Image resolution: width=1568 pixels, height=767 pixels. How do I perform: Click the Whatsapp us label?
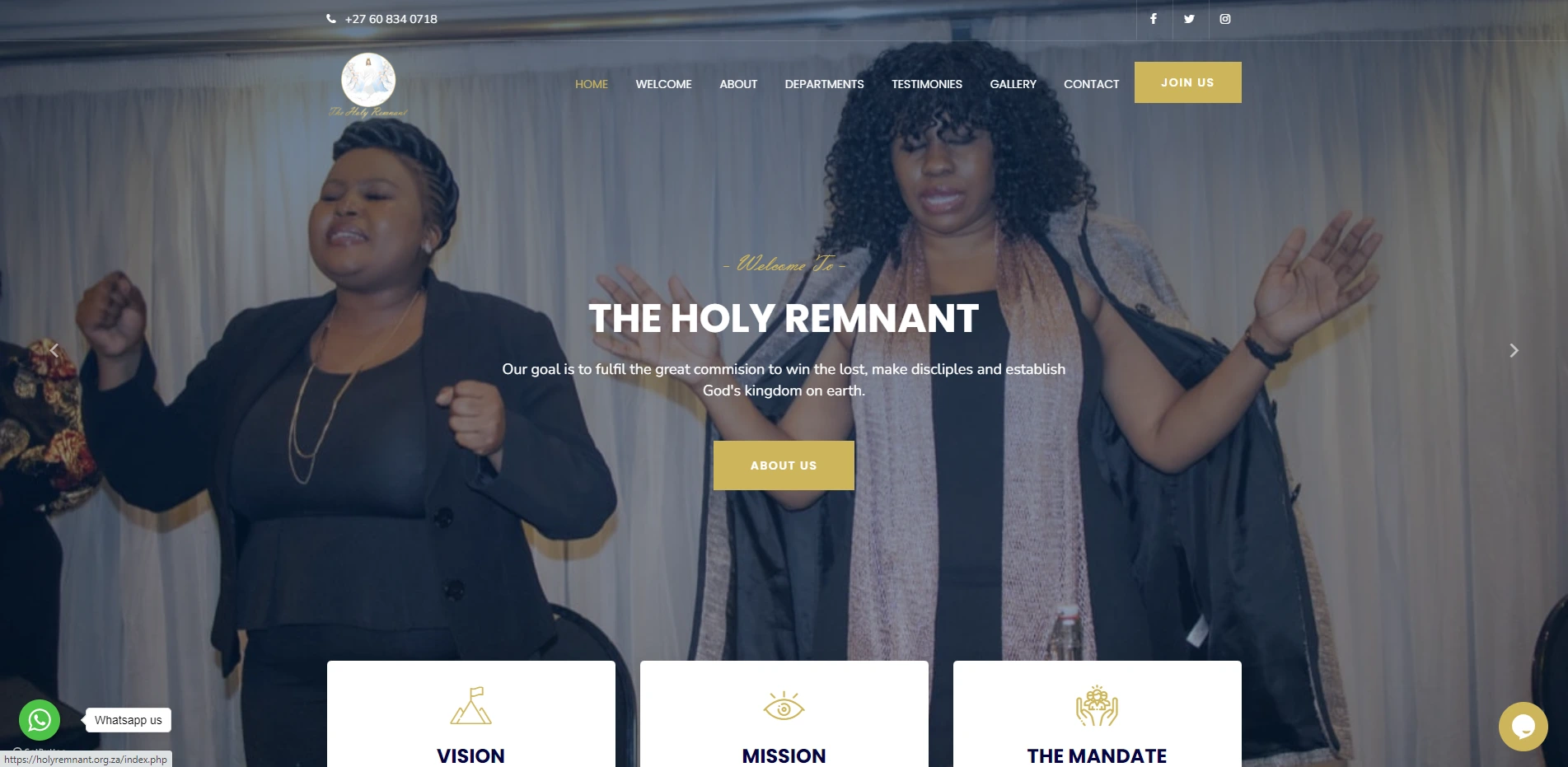(129, 720)
